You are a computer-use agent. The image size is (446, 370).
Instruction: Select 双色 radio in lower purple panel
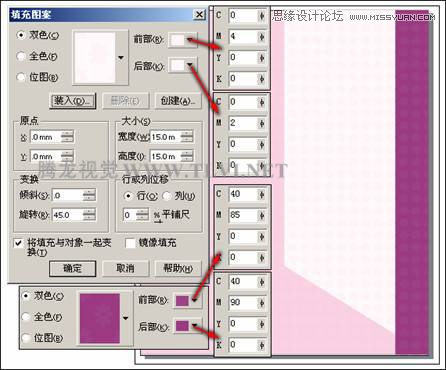click(26, 296)
